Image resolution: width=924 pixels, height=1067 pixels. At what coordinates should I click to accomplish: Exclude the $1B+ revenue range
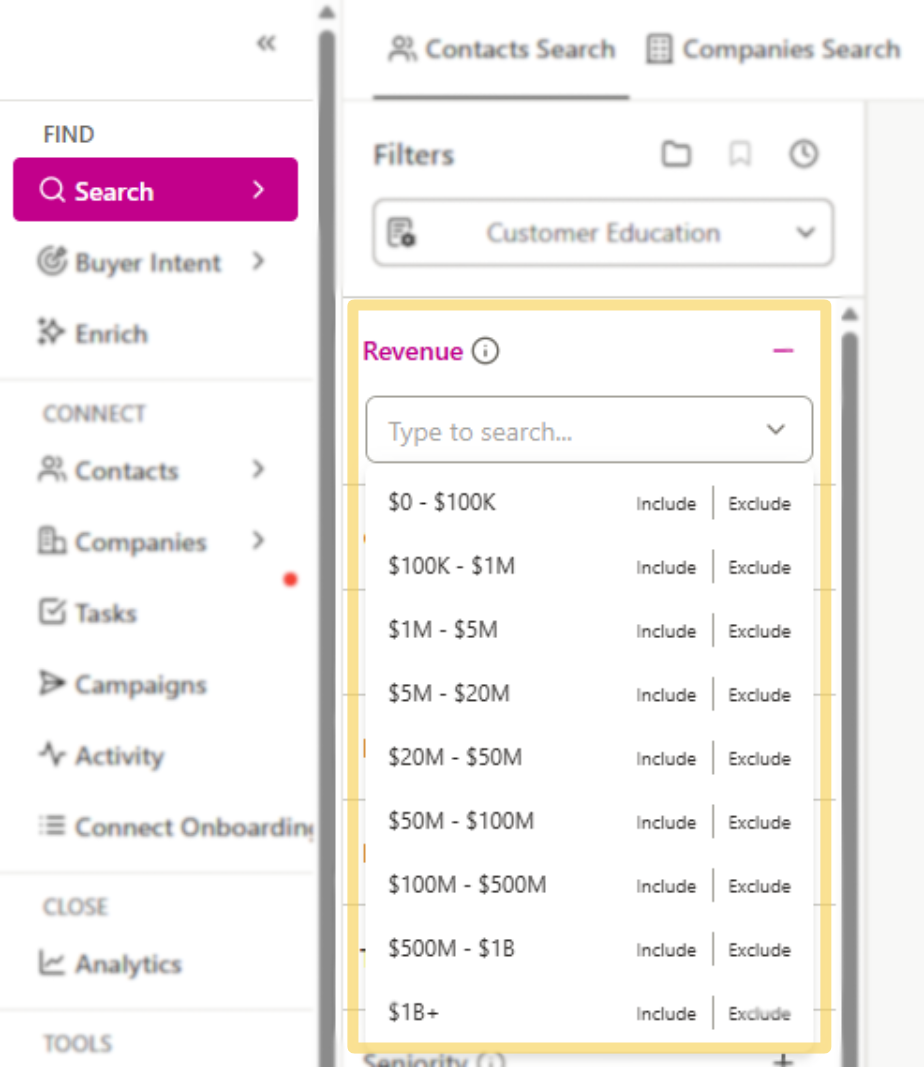[758, 1013]
